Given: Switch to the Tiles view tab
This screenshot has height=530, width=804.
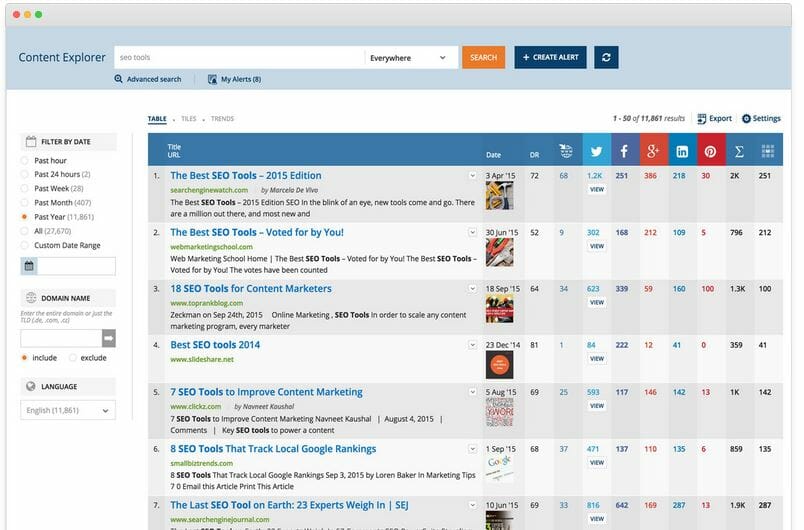Looking at the screenshot, I should pos(188,119).
